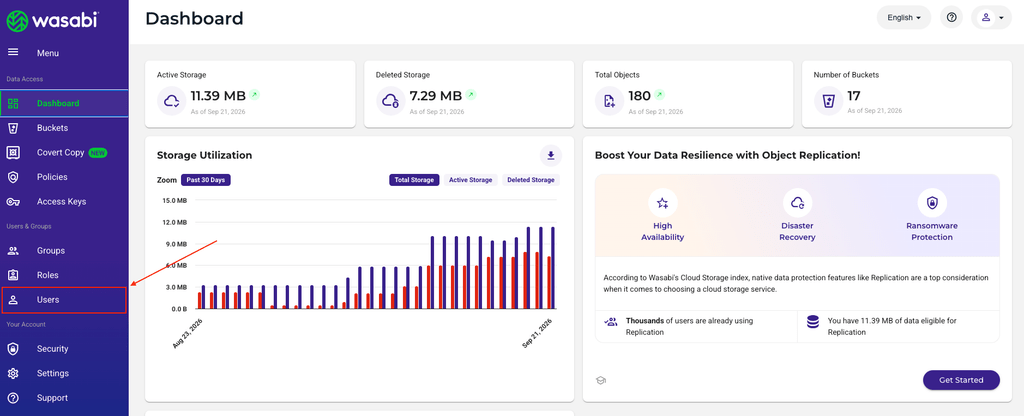Click the Active Storage cloud icon
1024x416 pixels.
tap(172, 101)
